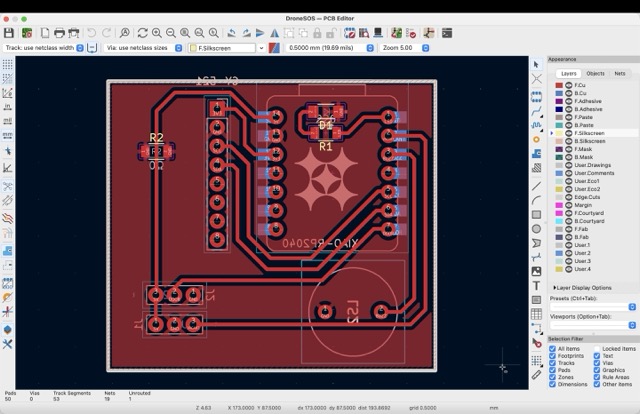Update PCB from schematic icon

click(396, 33)
